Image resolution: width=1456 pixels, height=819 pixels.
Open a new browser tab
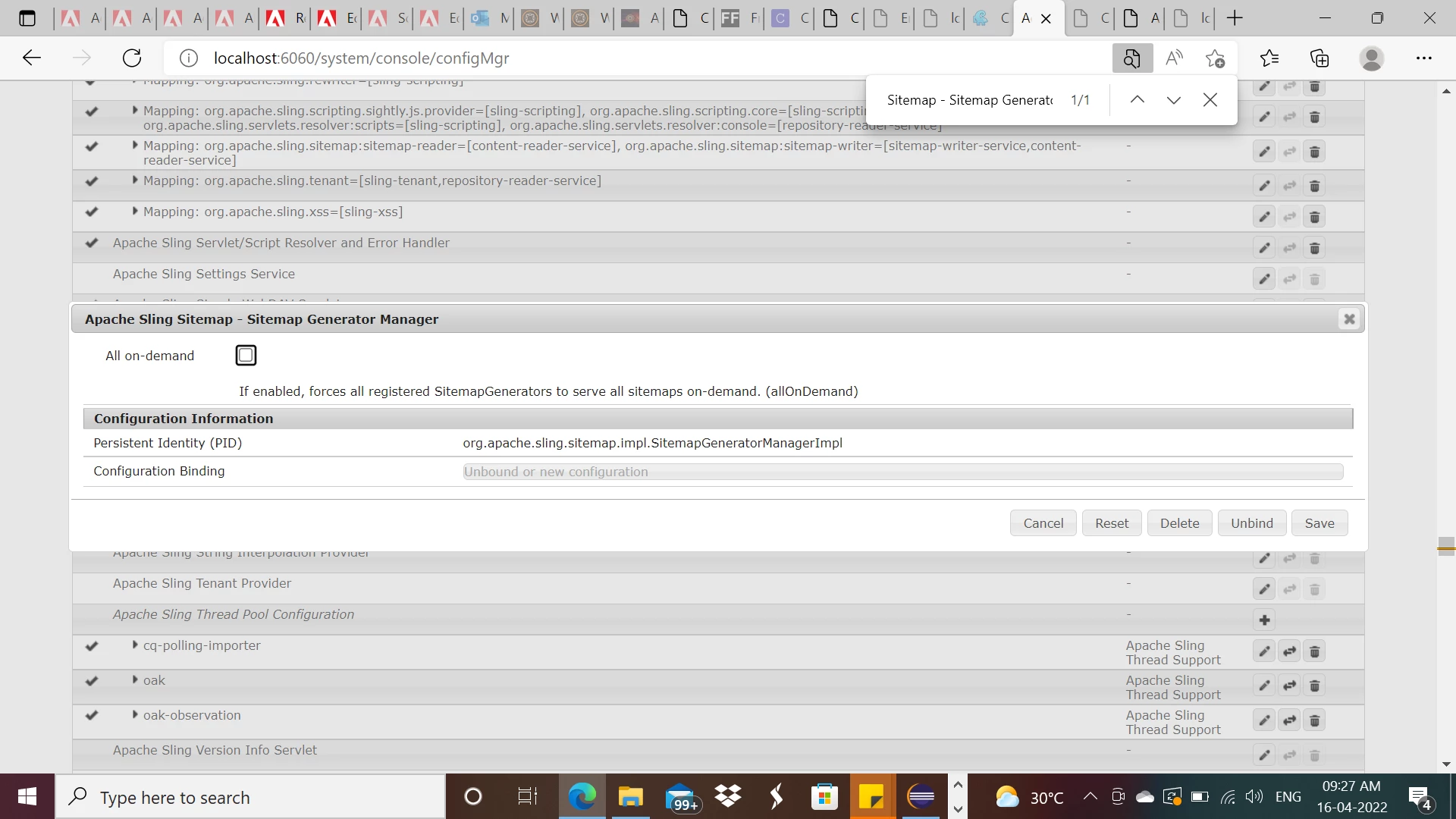pyautogui.click(x=1235, y=18)
